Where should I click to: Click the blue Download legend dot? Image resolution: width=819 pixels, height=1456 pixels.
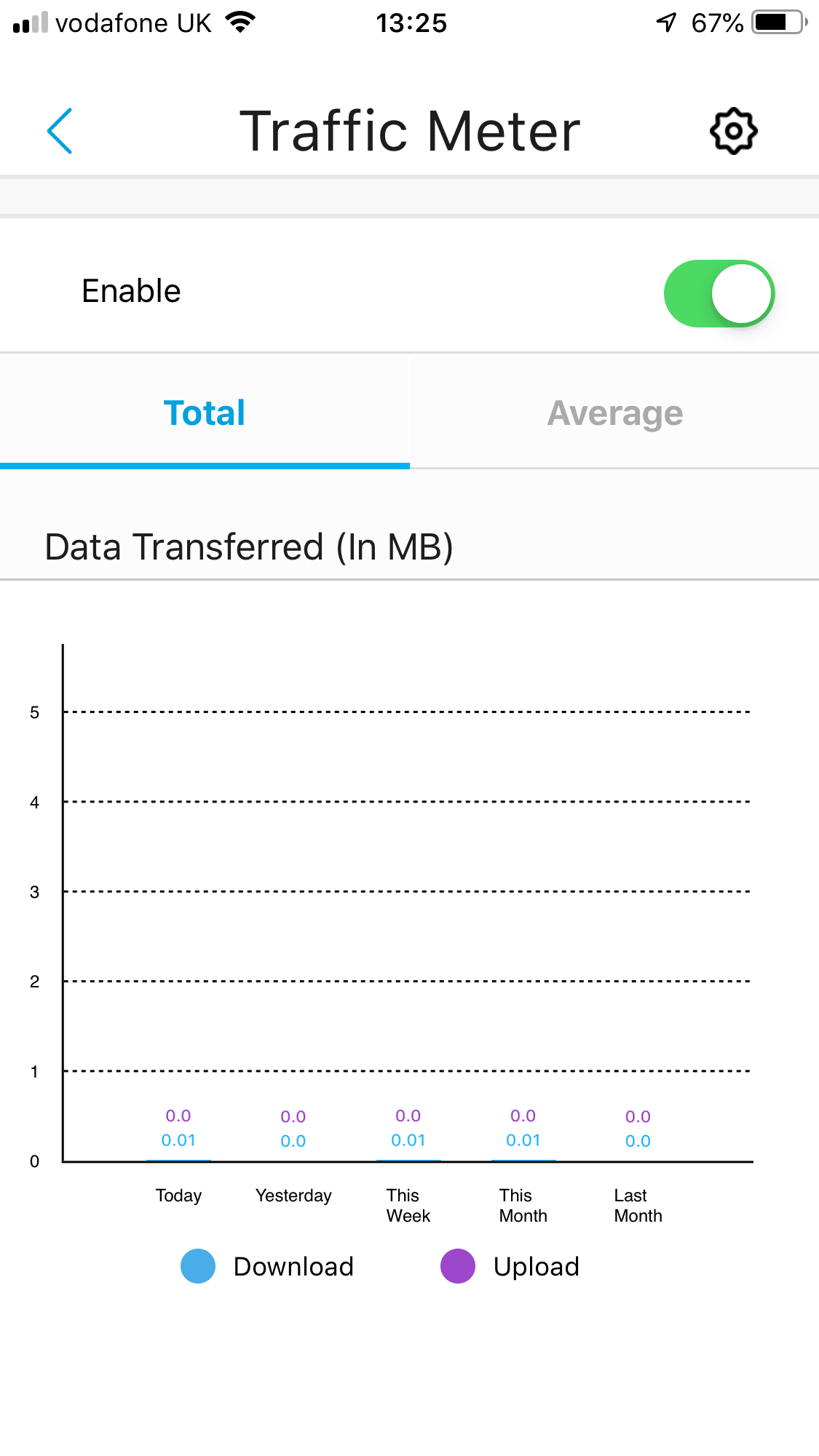click(x=198, y=1266)
